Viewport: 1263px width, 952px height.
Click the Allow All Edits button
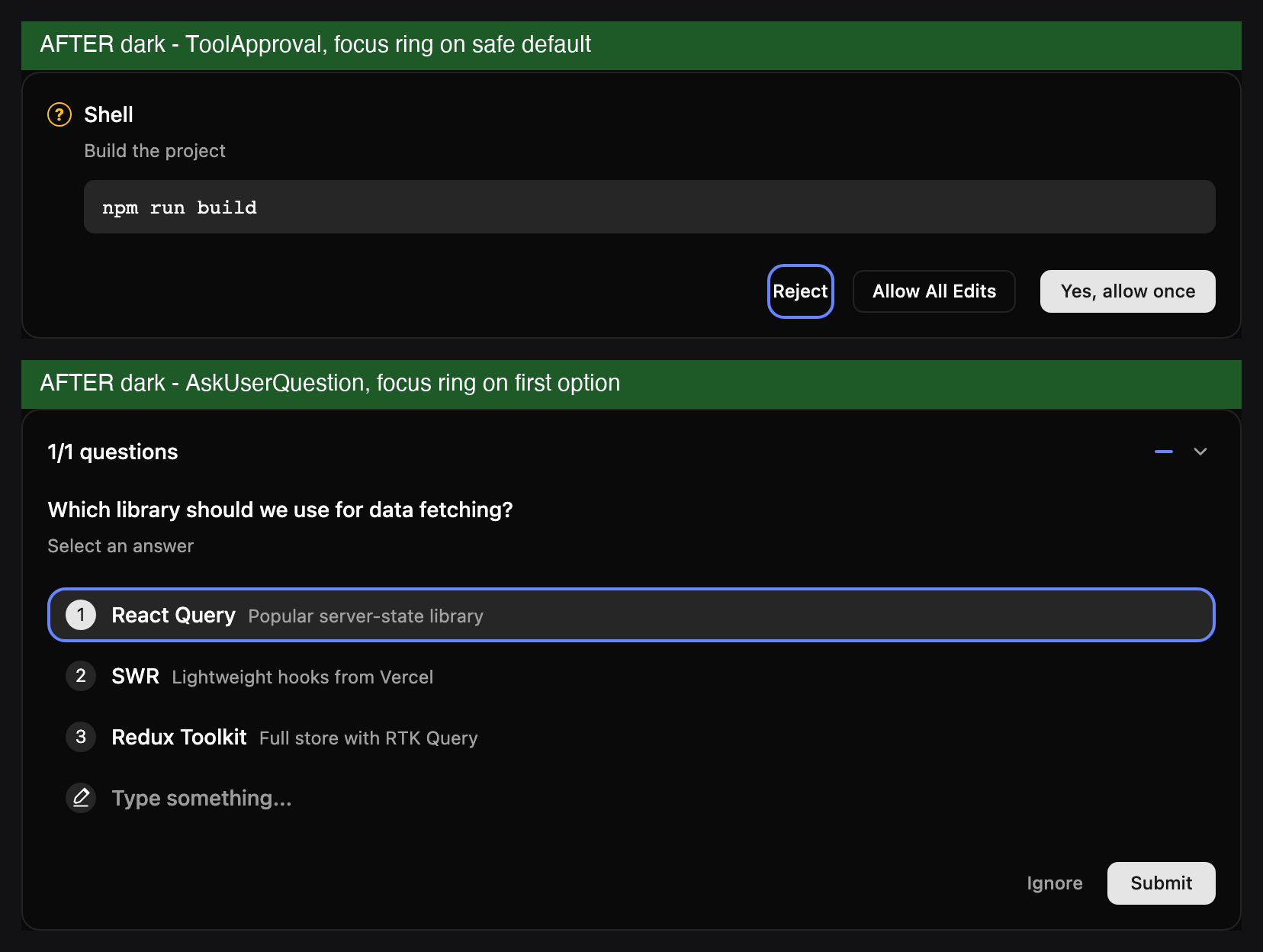[934, 291]
